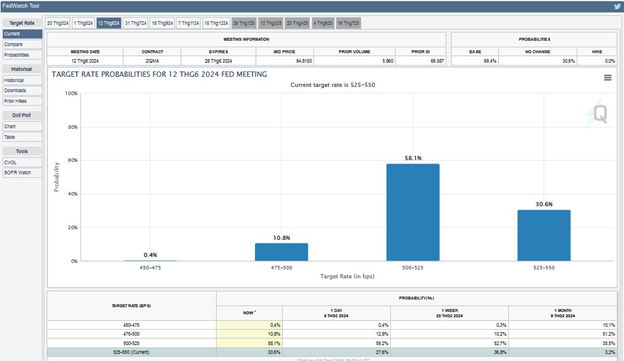
Task: Click the ZQM4 contract cell
Action: point(152,61)
